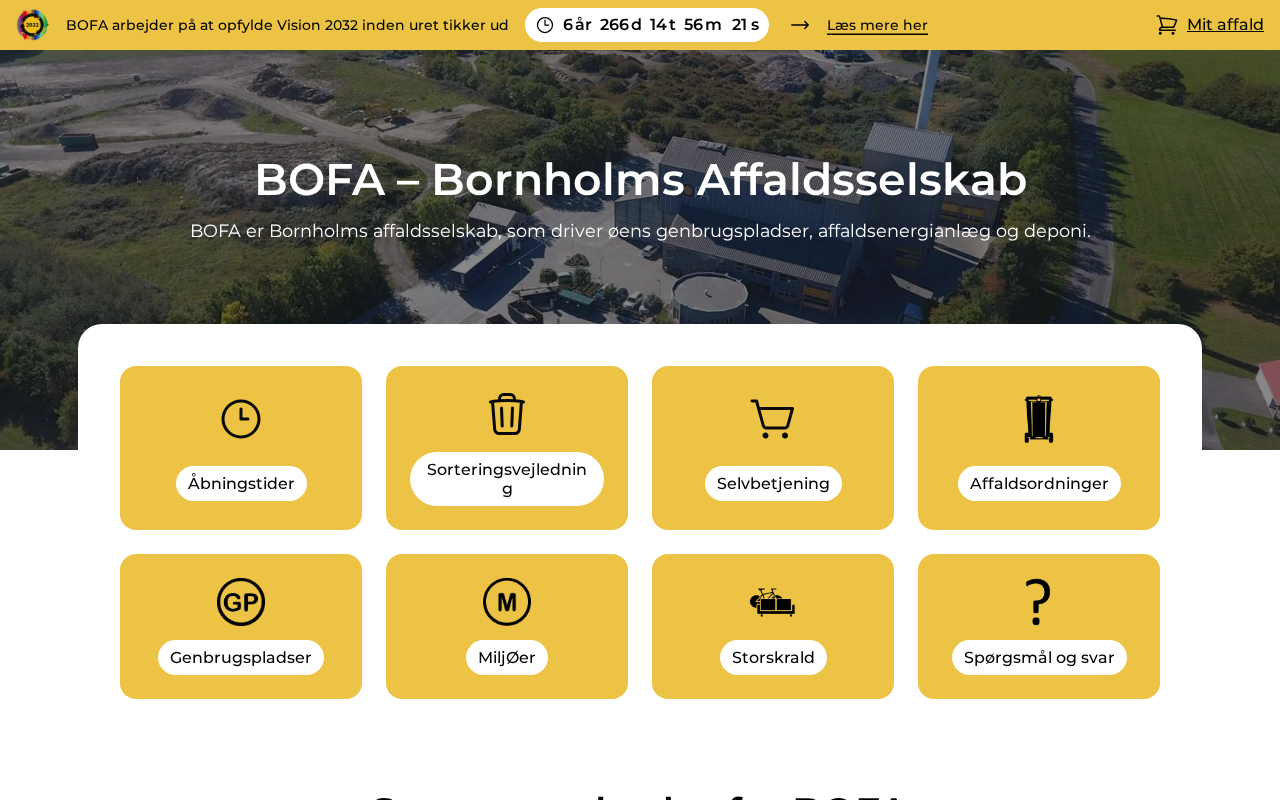Open the Mit affald link
The height and width of the screenshot is (800, 1280).
click(x=1225, y=25)
